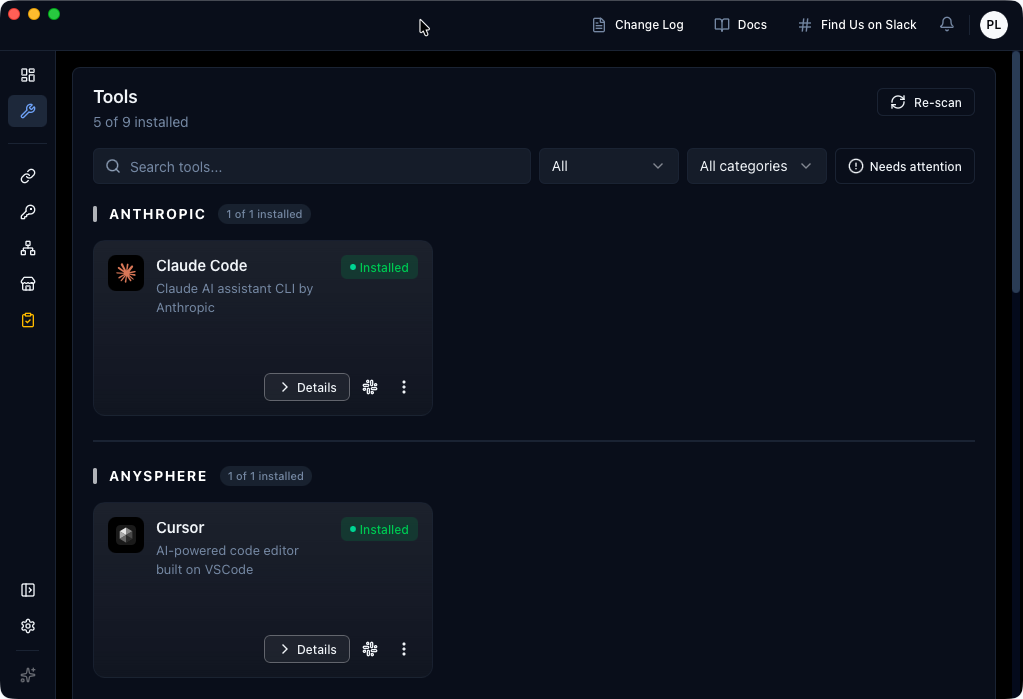Collapse sidebar using panel toggle icon
Viewport: 1023px width, 699px height.
pos(27,590)
